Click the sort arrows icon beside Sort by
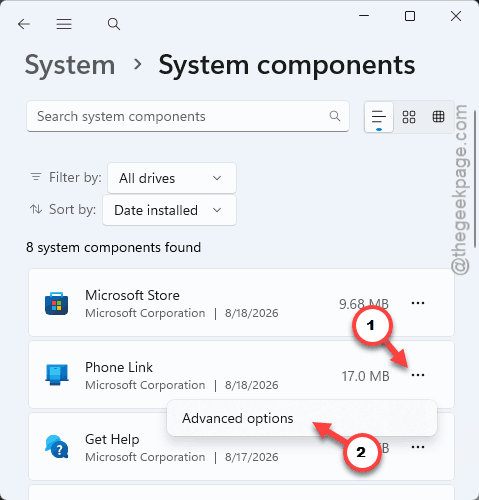The width and height of the screenshot is (479, 500). pyautogui.click(x=36, y=209)
